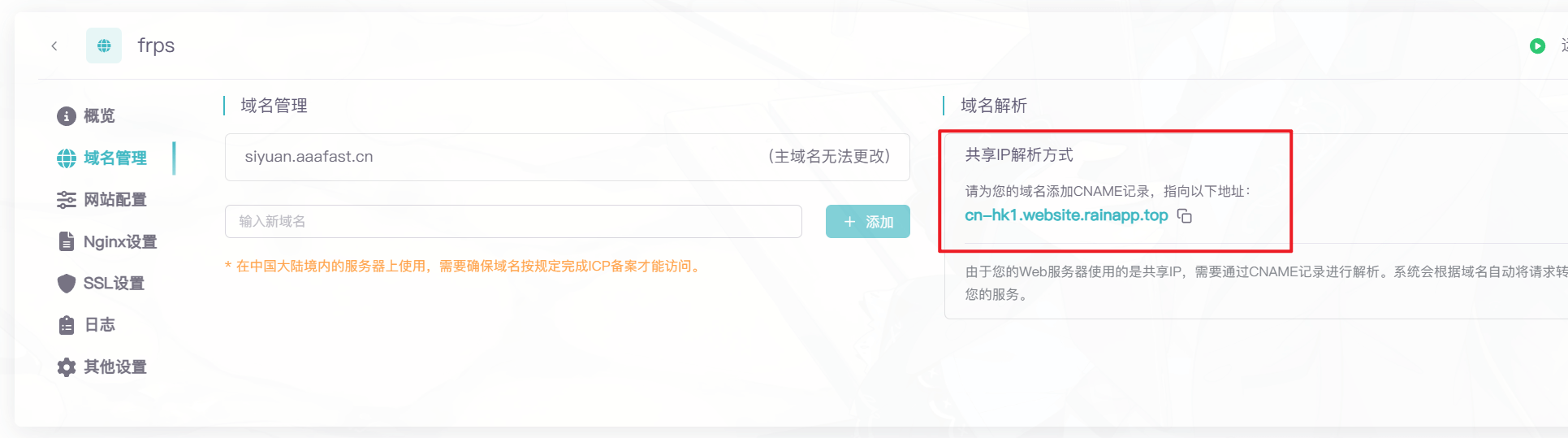The width and height of the screenshot is (1568, 438).
Task: Copy the CNAME address with the copy icon
Action: [1185, 216]
